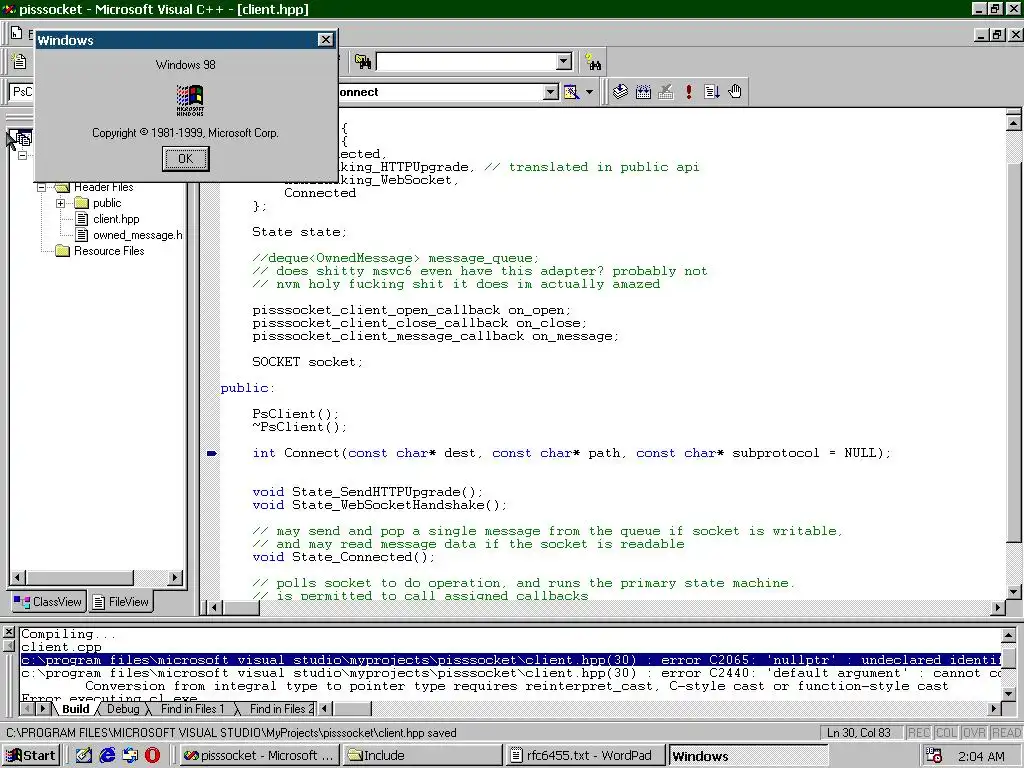Click the breakpoint arrow marker in margin
The image size is (1024, 768).
(x=212, y=453)
